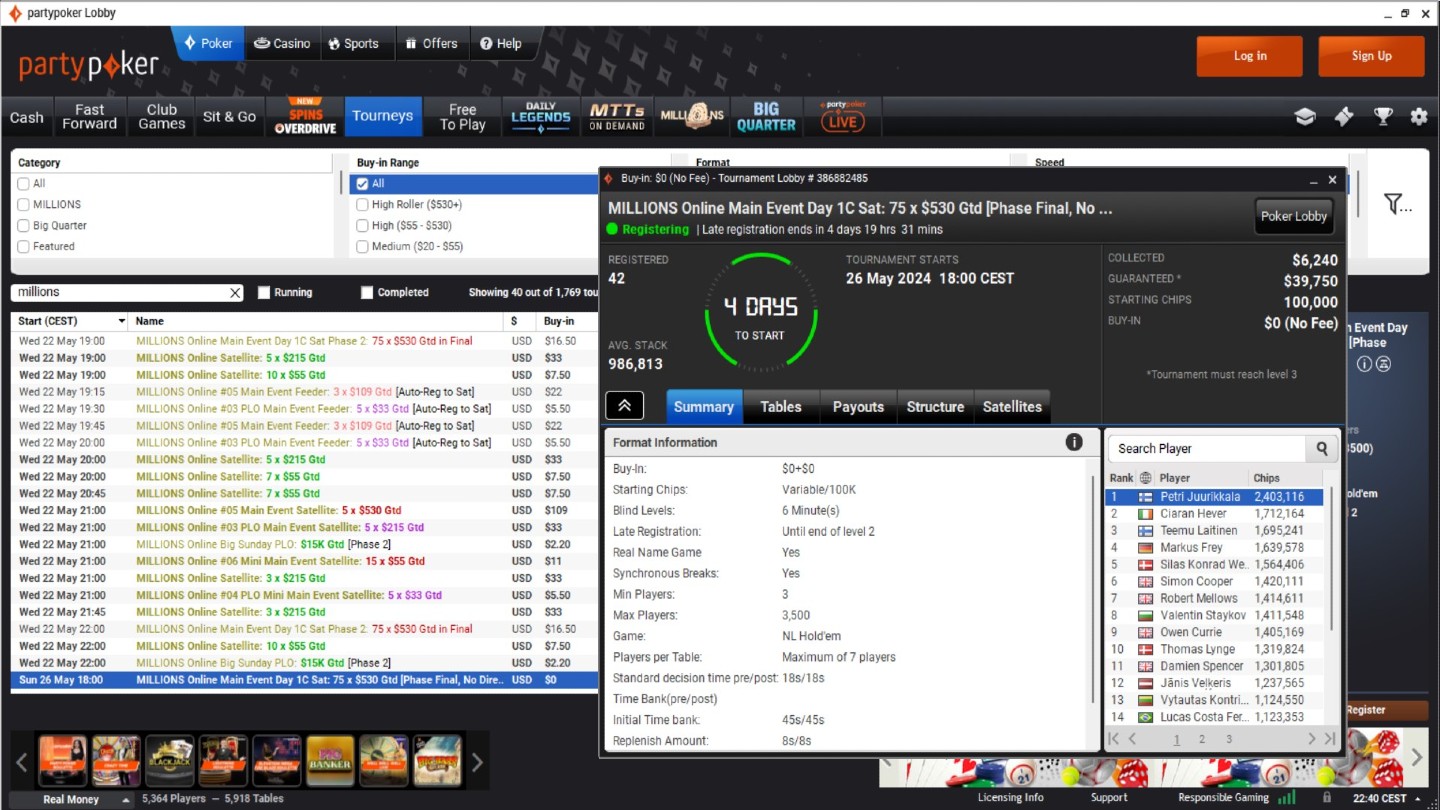
Task: Open the Big Quarter section
Action: click(766, 116)
